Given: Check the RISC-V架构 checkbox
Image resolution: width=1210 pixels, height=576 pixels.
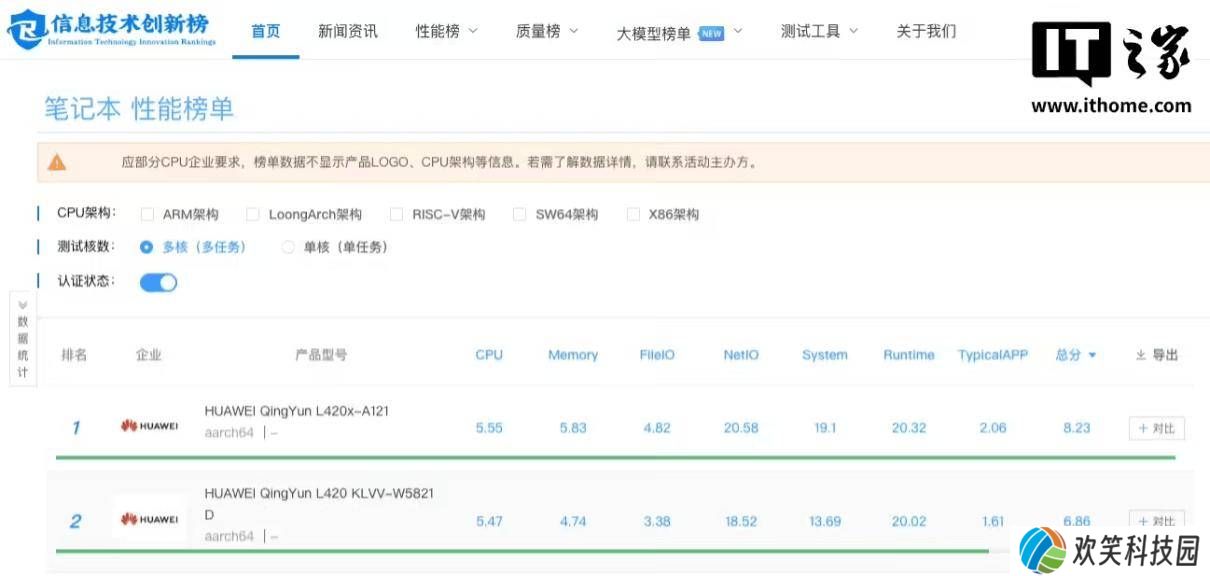Looking at the screenshot, I should [396, 214].
